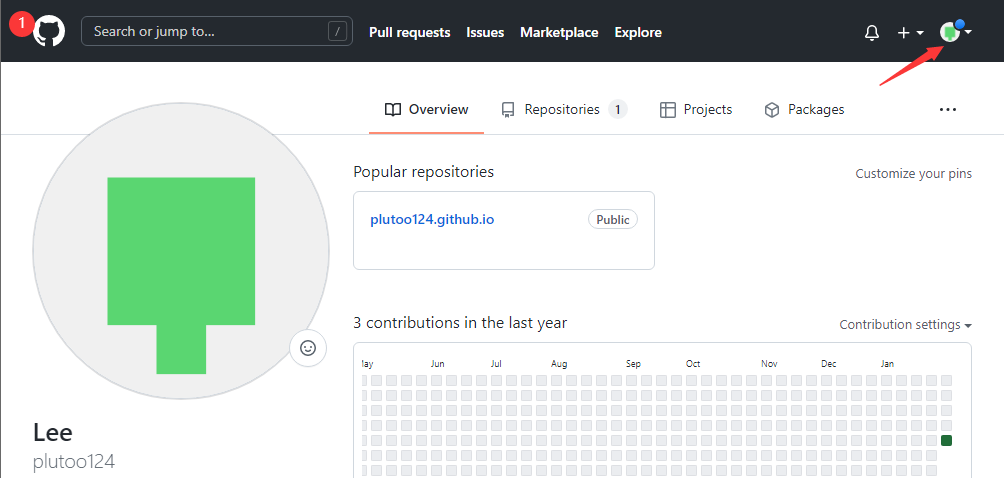
Task: Open the plutoo124.github.io repository link
Action: coord(432,220)
